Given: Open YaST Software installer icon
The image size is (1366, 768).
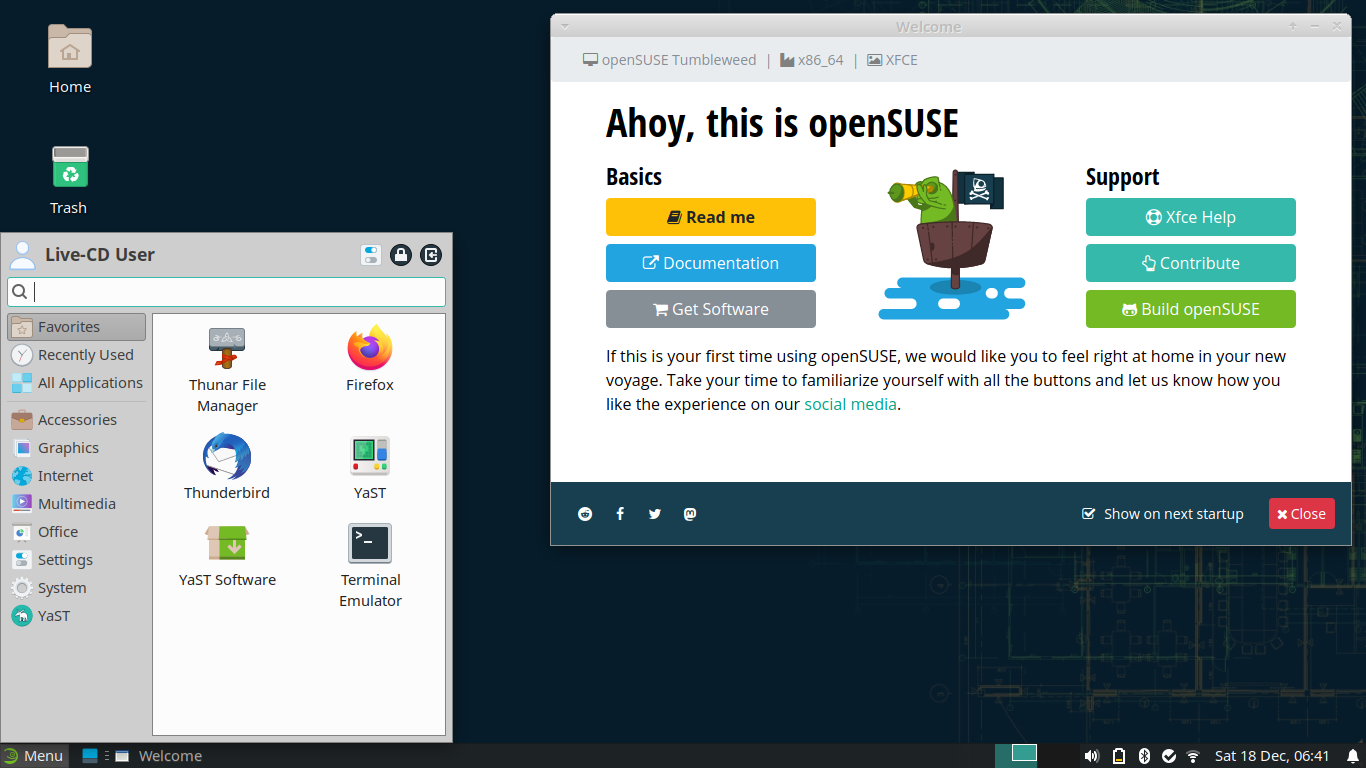Looking at the screenshot, I should tap(227, 555).
